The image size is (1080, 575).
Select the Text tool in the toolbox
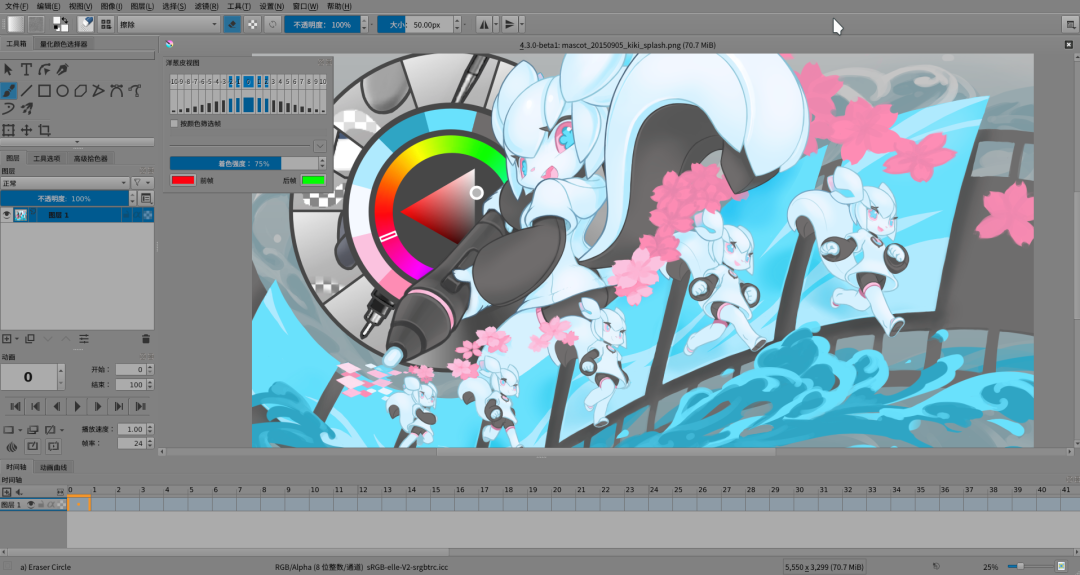click(x=26, y=70)
